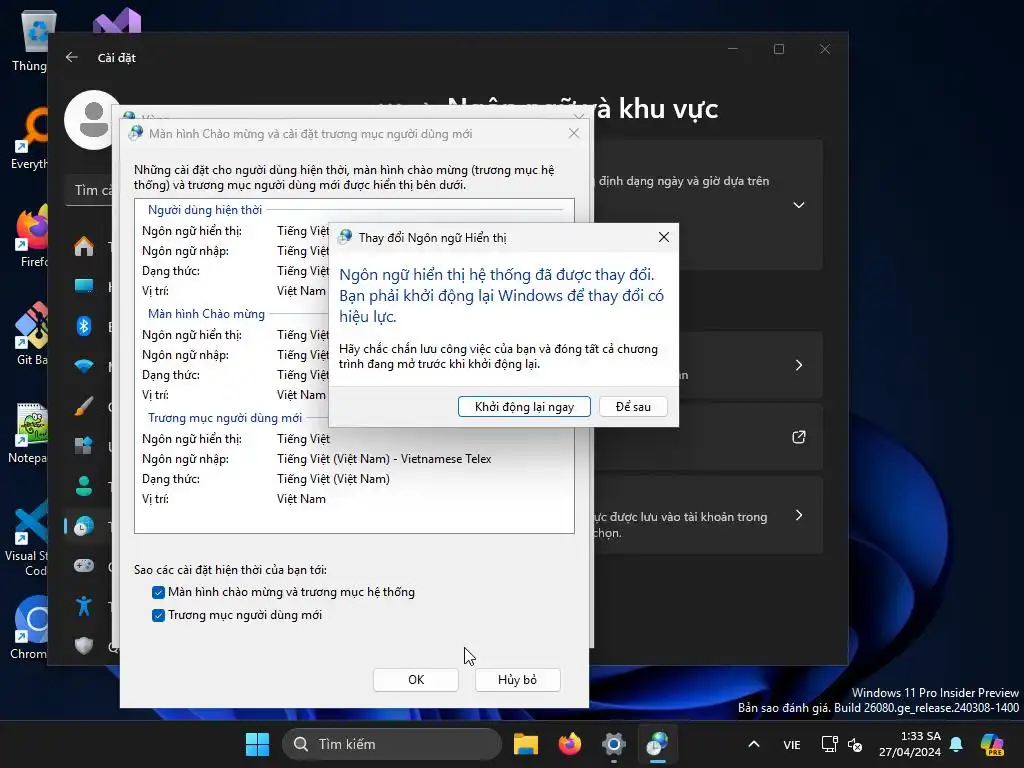Maximize the Settings window
This screenshot has height=768, width=1024.
click(x=778, y=49)
